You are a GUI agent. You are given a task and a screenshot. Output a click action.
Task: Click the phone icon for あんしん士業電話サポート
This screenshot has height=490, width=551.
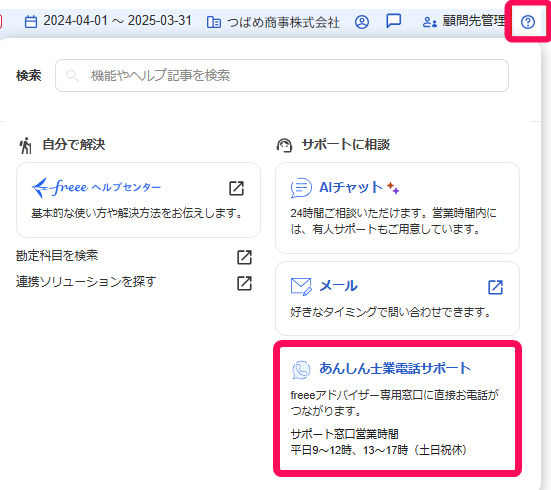pyautogui.click(x=301, y=370)
